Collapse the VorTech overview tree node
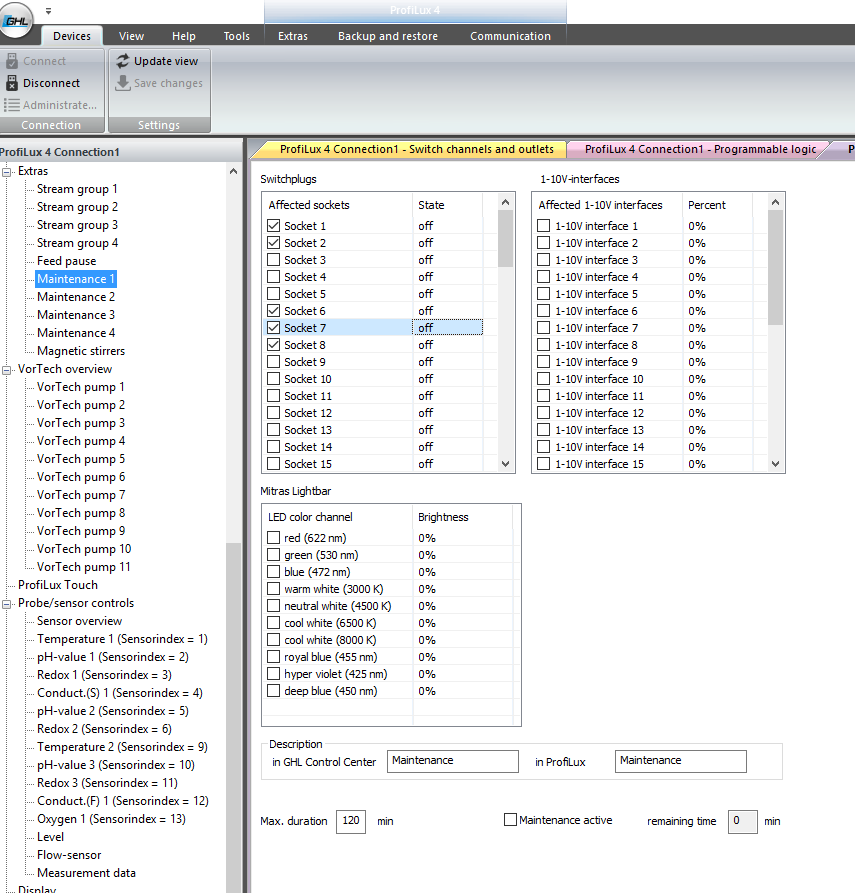 click(7, 370)
